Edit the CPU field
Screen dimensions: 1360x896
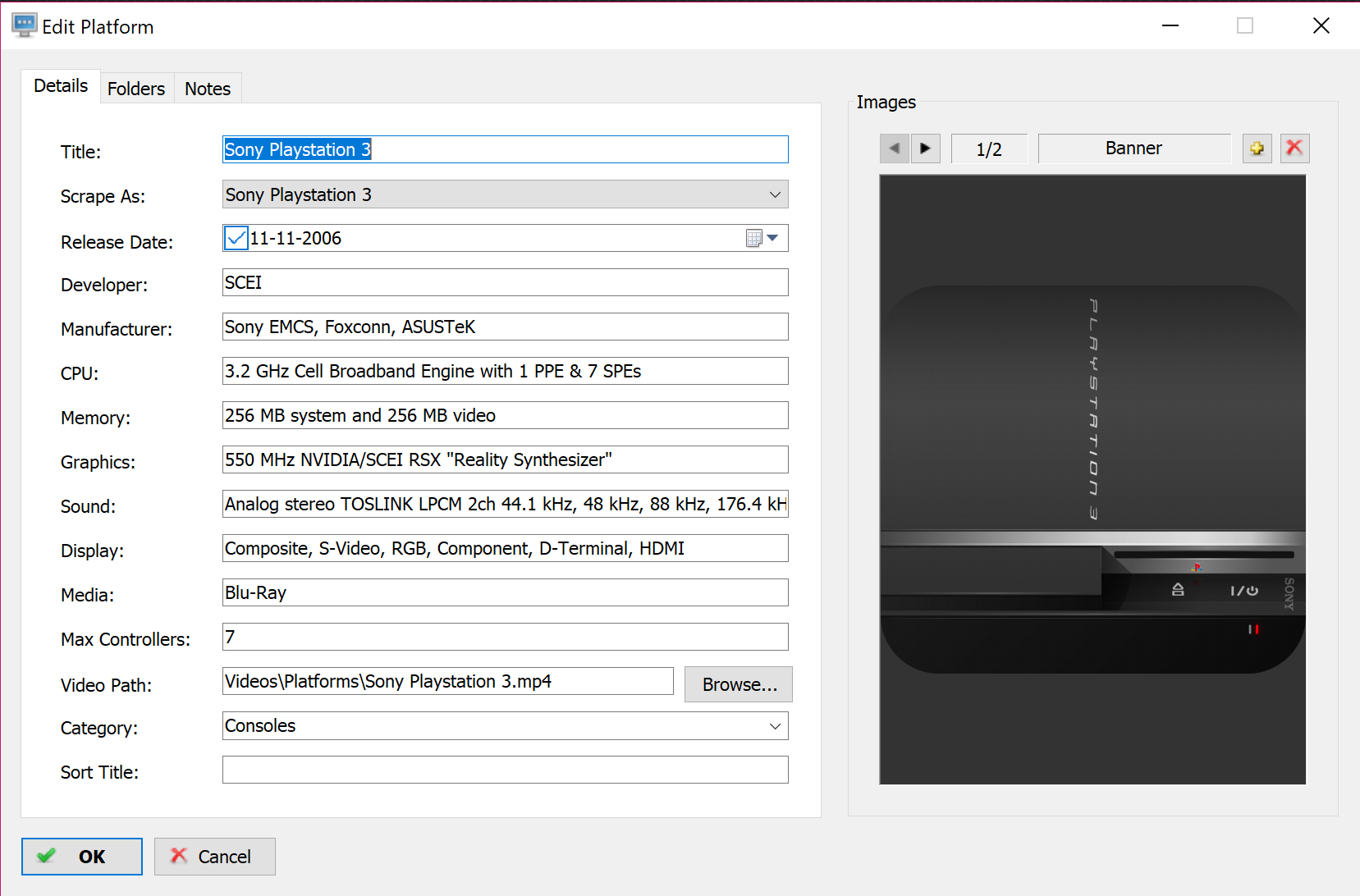506,371
